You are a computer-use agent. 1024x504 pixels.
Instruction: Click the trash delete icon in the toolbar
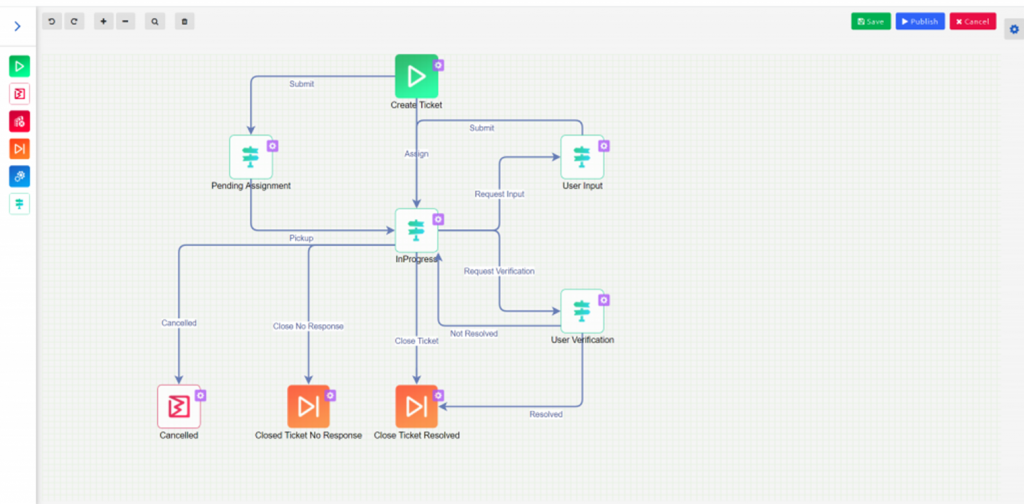coord(184,22)
